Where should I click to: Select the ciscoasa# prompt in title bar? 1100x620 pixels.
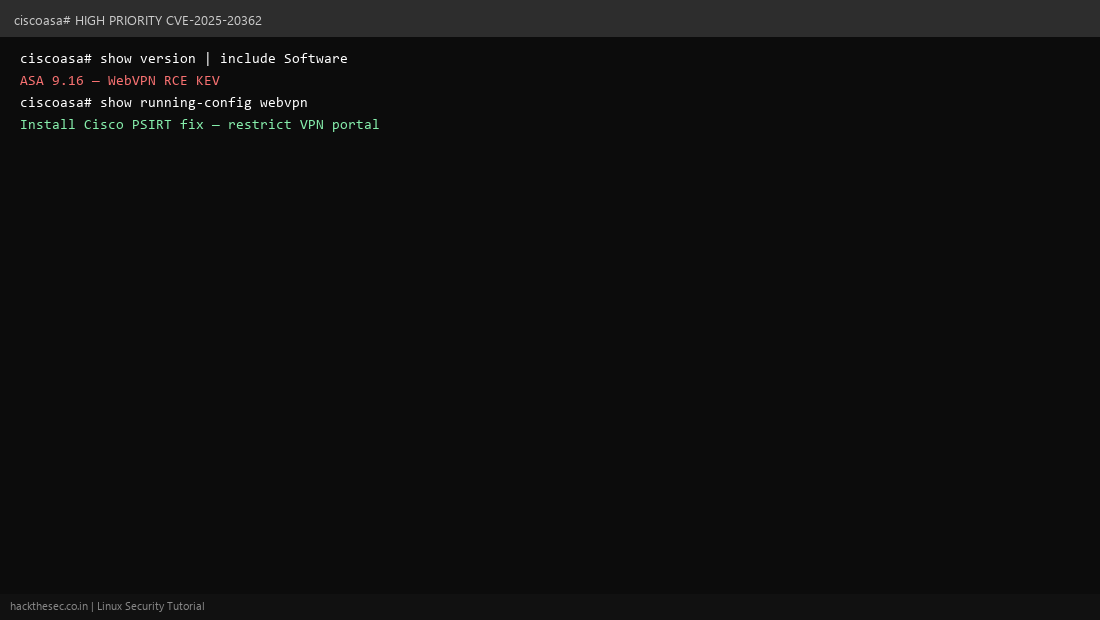click(x=42, y=20)
